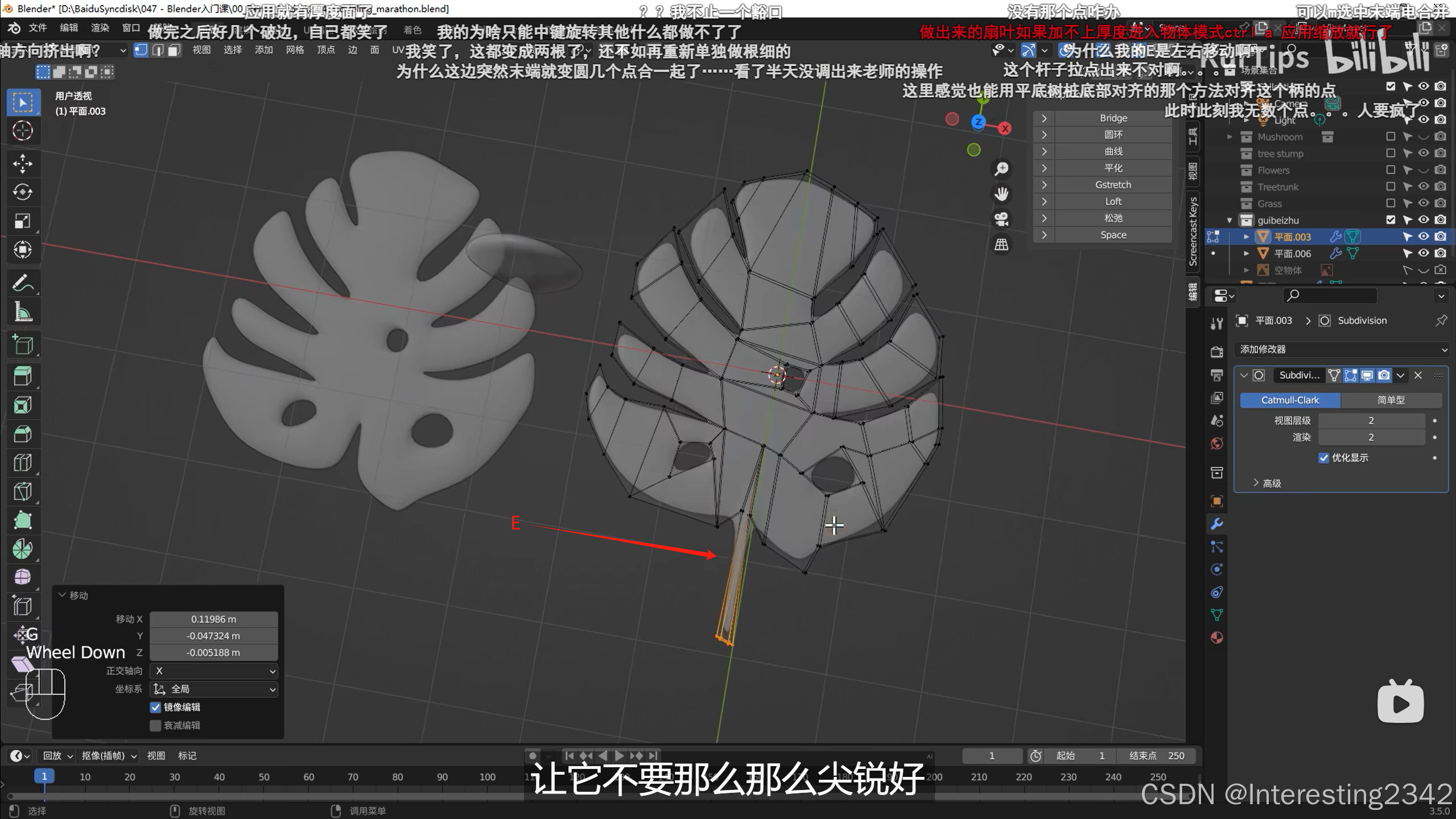This screenshot has height=819, width=1456.
Task: Open the 文件 menu
Action: pos(38,28)
